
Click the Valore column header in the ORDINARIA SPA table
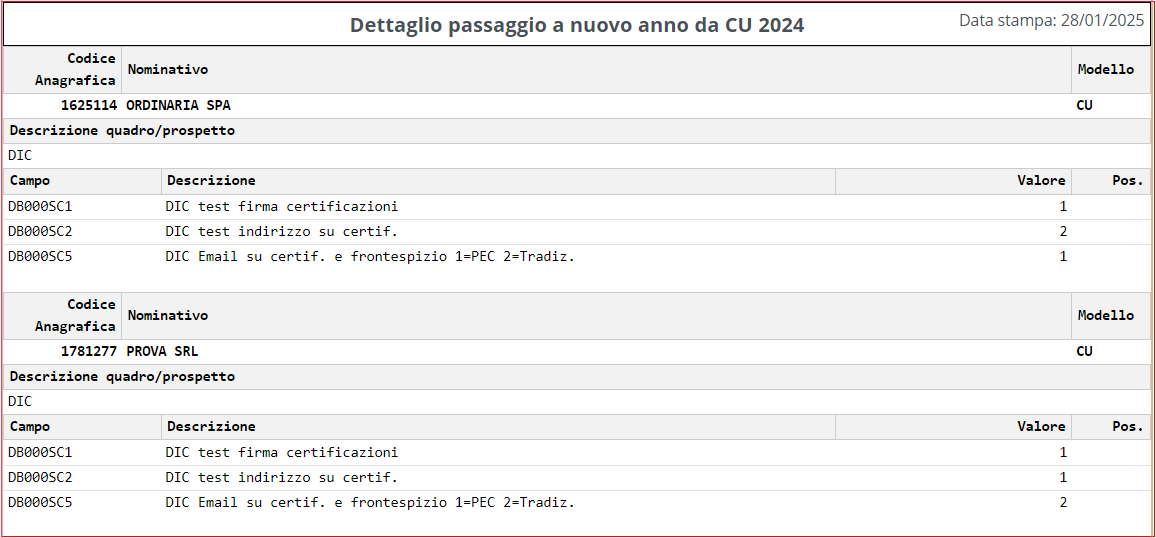point(1041,181)
